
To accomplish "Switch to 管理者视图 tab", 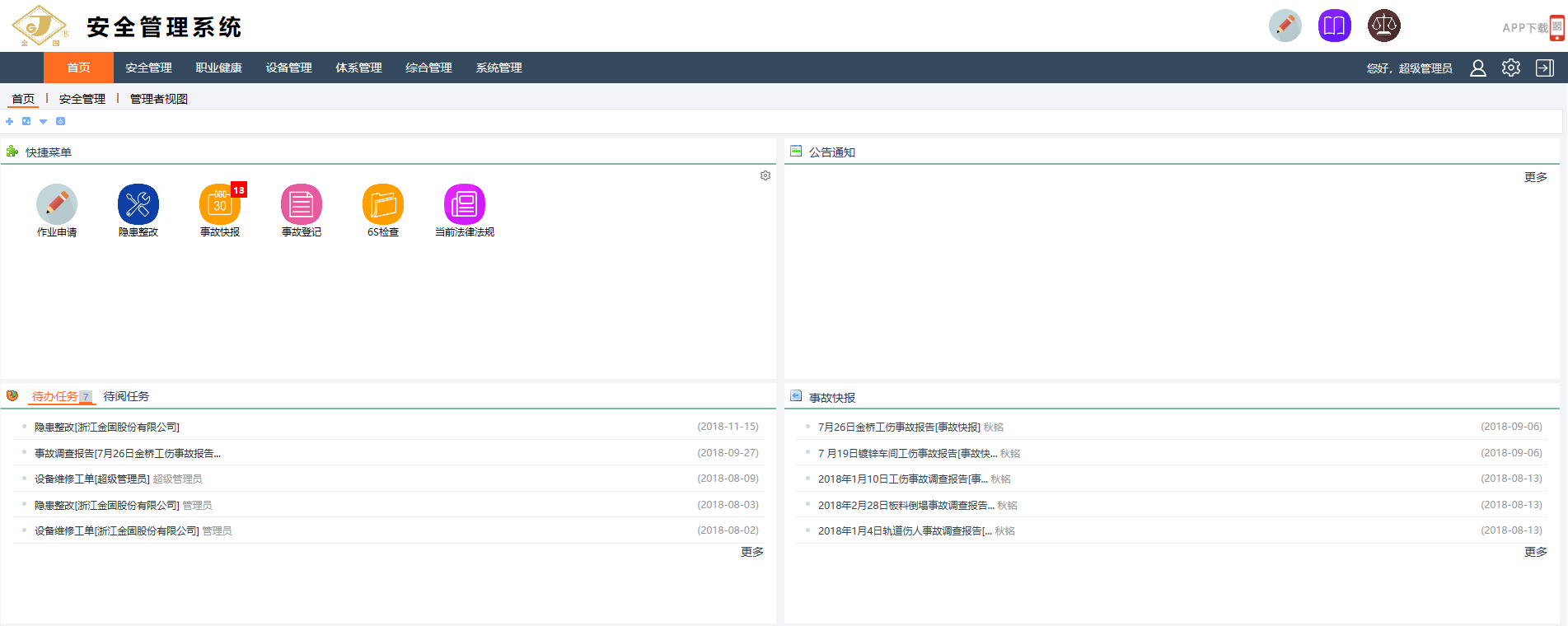I will click(158, 99).
